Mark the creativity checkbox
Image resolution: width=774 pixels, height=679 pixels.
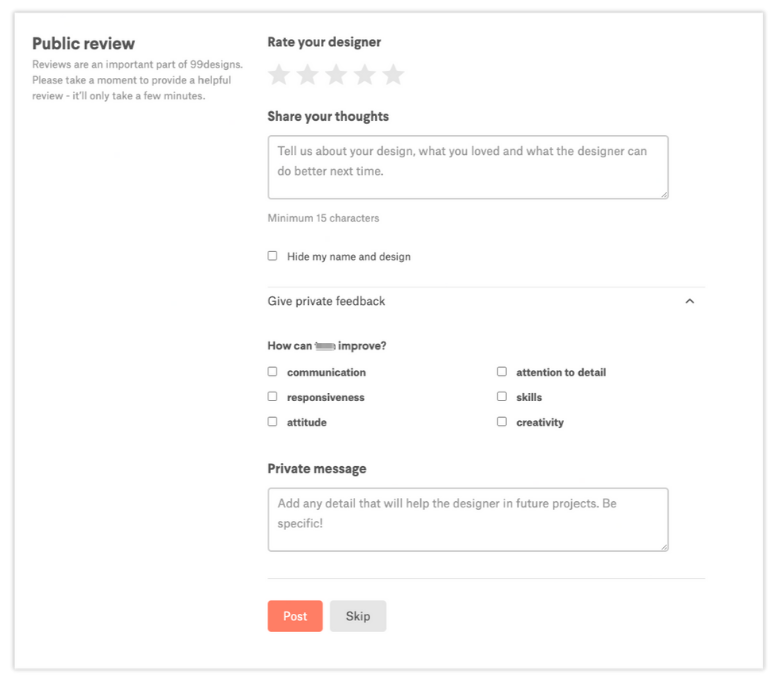click(x=502, y=422)
